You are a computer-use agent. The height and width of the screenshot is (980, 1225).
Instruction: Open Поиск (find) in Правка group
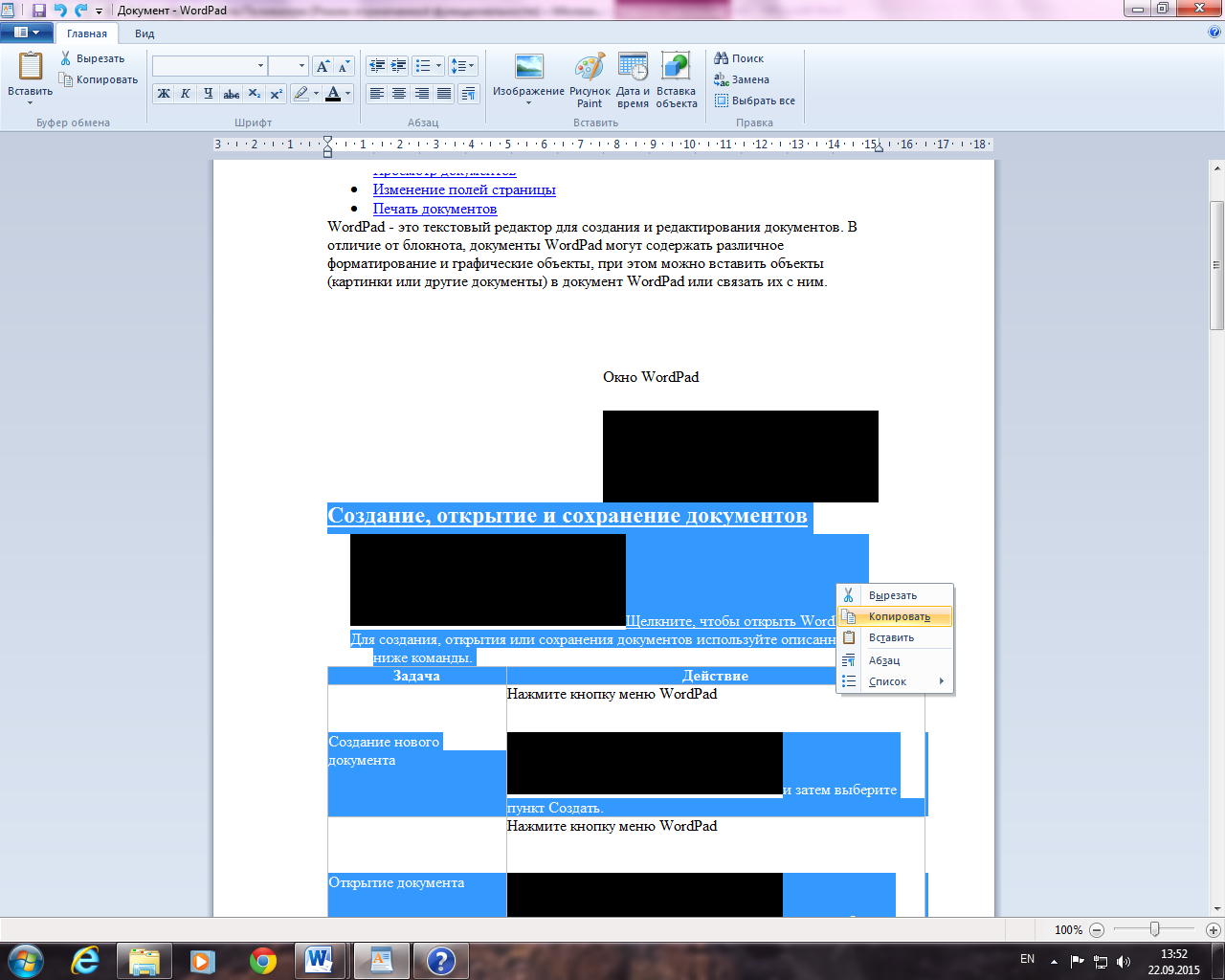(739, 58)
